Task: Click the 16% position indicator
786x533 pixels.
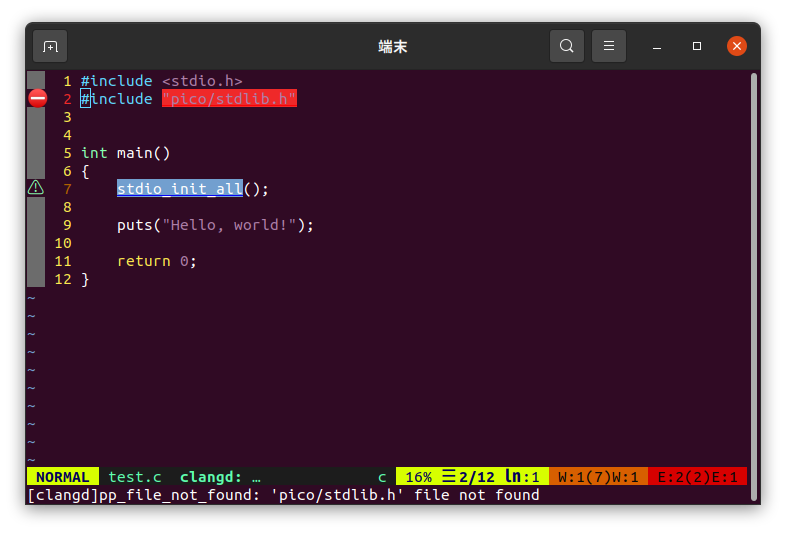Action: pos(419,477)
